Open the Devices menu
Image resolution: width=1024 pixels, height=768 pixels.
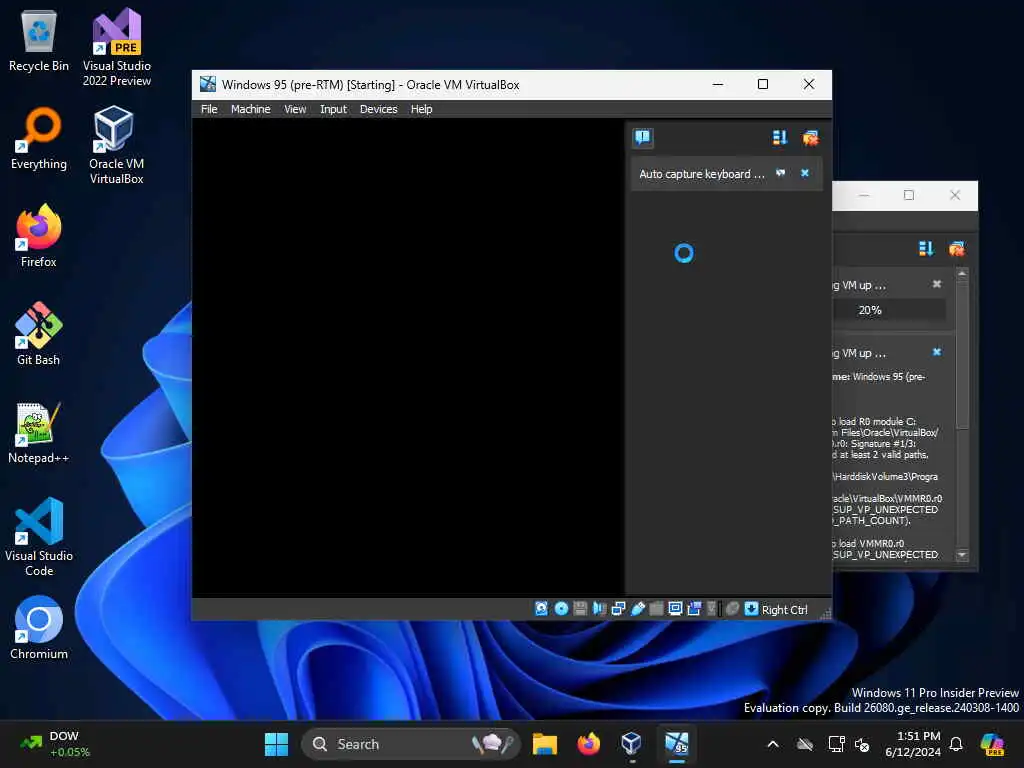click(379, 109)
